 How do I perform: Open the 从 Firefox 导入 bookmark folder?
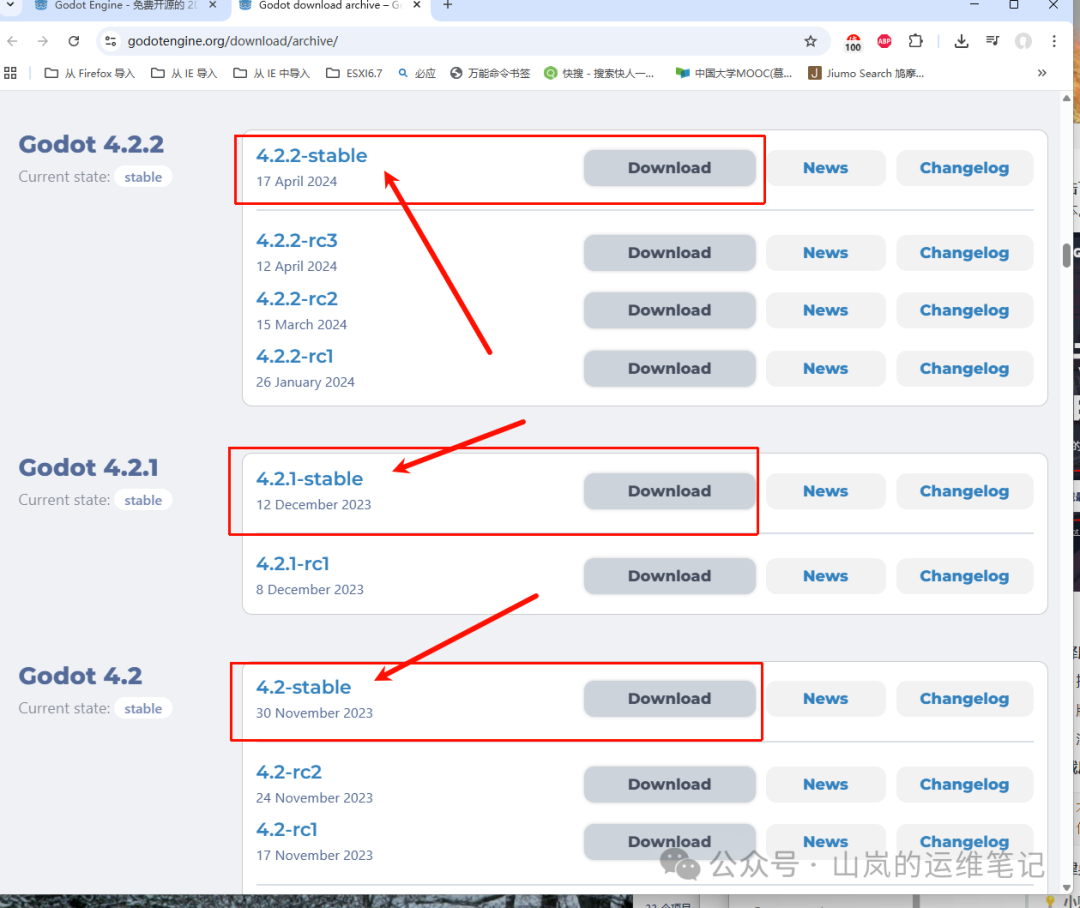coord(90,73)
